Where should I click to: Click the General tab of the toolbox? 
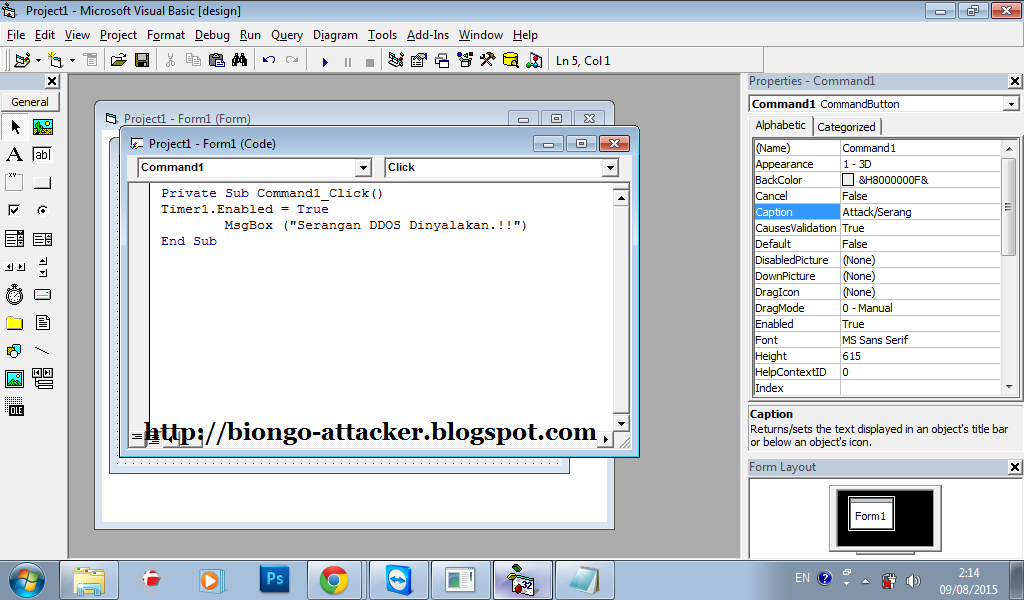pyautogui.click(x=30, y=102)
